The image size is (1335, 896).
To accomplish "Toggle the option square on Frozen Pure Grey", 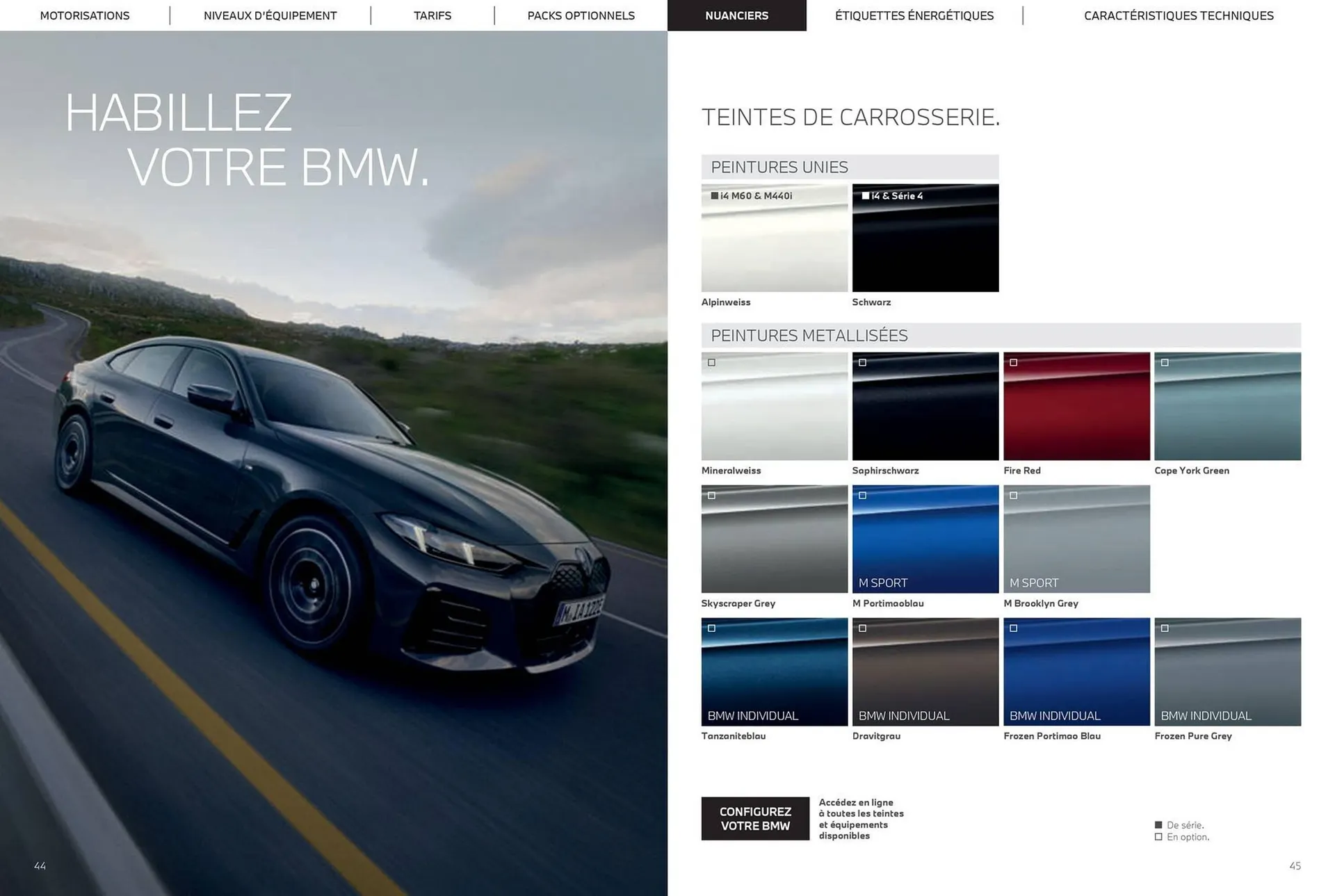I will coord(1164,628).
